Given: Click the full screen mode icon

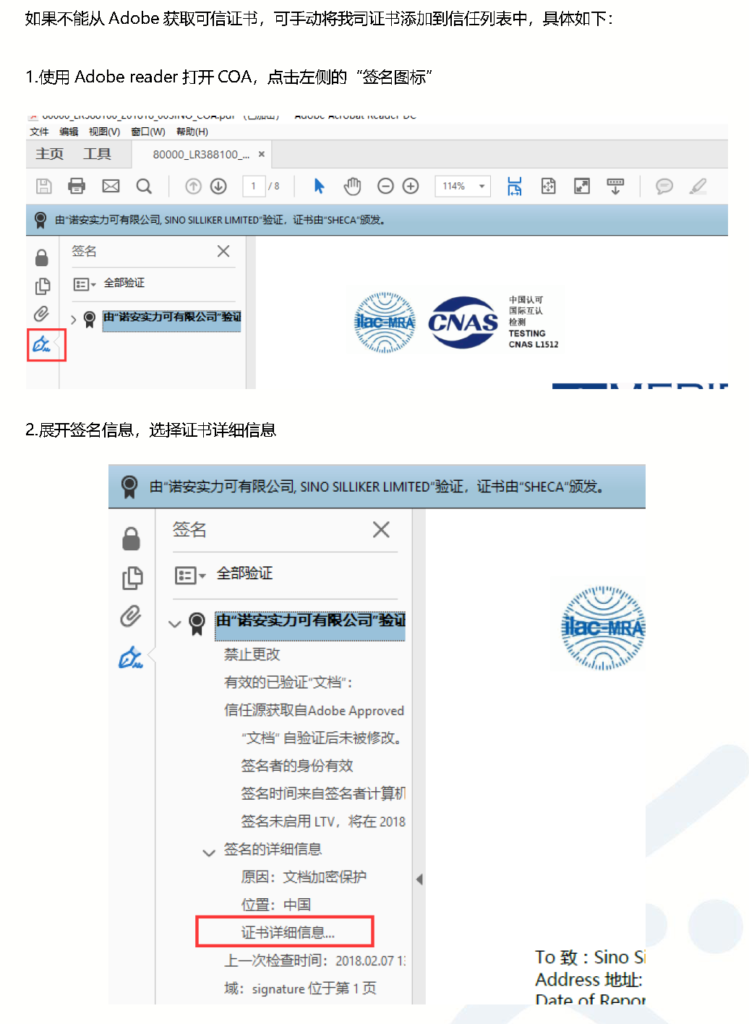Looking at the screenshot, I should [582, 186].
